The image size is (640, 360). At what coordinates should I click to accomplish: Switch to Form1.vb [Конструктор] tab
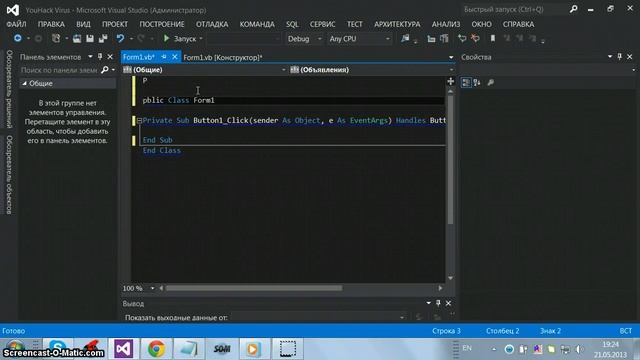[223, 58]
